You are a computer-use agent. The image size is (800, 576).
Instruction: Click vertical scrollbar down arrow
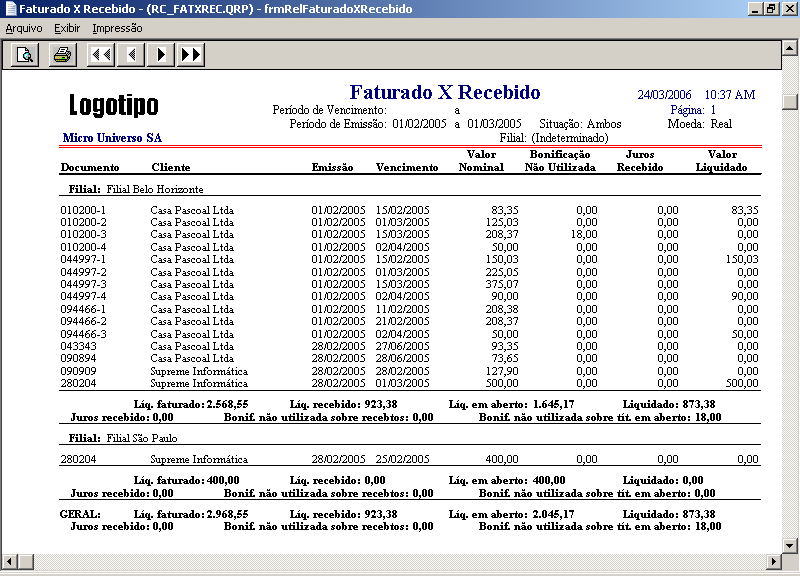[790, 545]
